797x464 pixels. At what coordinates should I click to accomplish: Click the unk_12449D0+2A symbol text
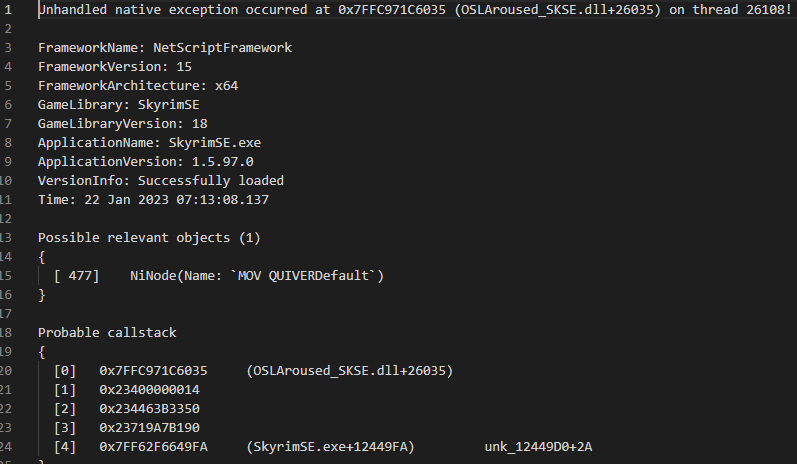(538, 447)
